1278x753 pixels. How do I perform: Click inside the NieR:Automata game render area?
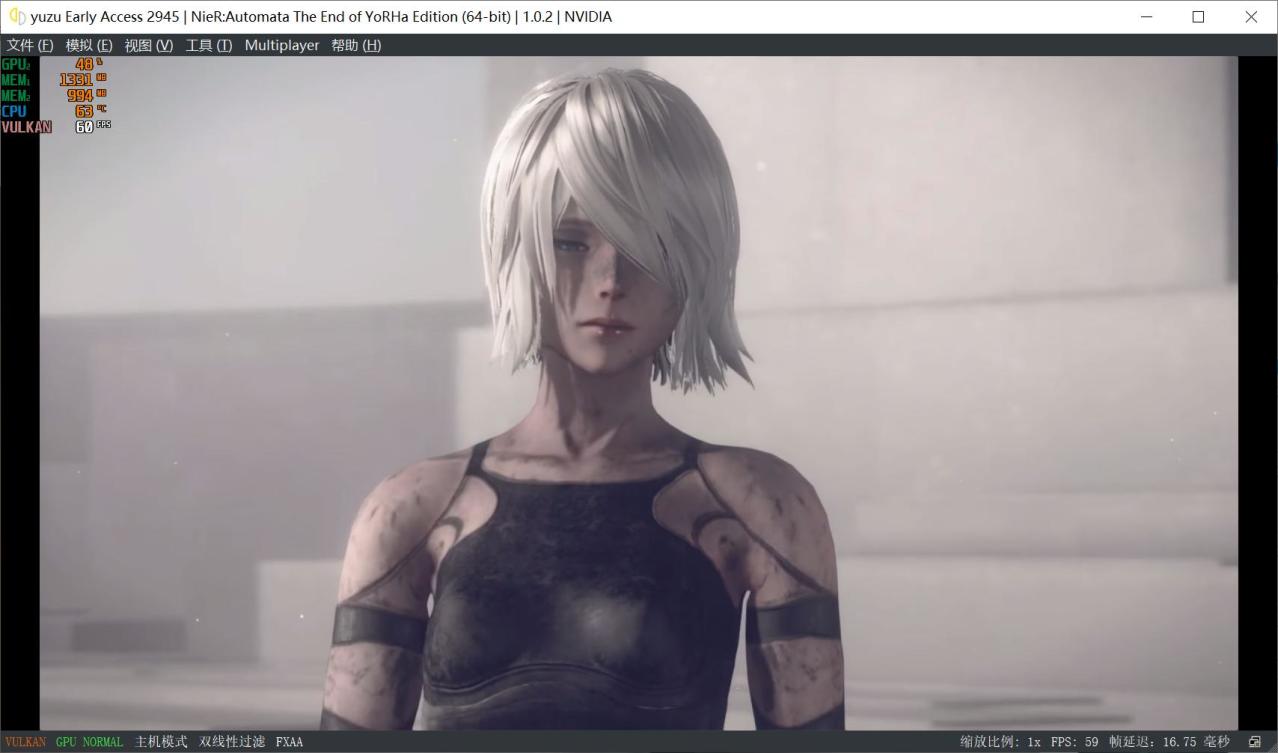(638, 393)
